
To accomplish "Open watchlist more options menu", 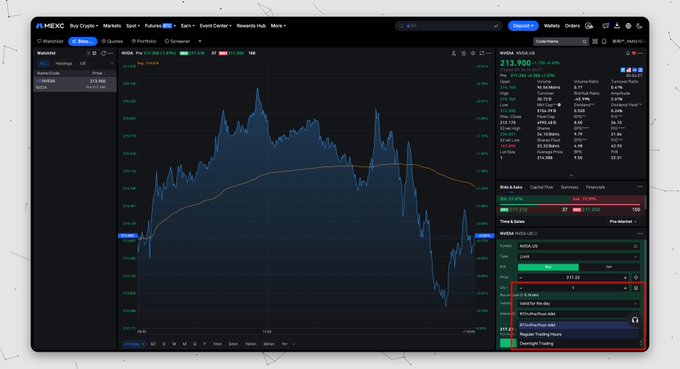I will (x=110, y=53).
